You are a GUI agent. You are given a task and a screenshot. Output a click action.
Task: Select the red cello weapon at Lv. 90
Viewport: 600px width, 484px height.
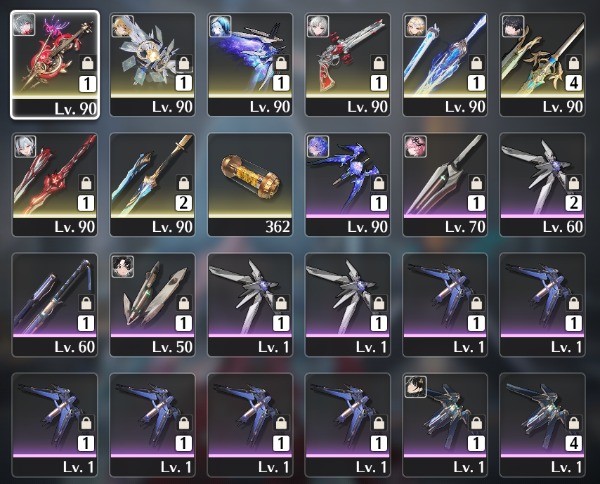tap(55, 65)
